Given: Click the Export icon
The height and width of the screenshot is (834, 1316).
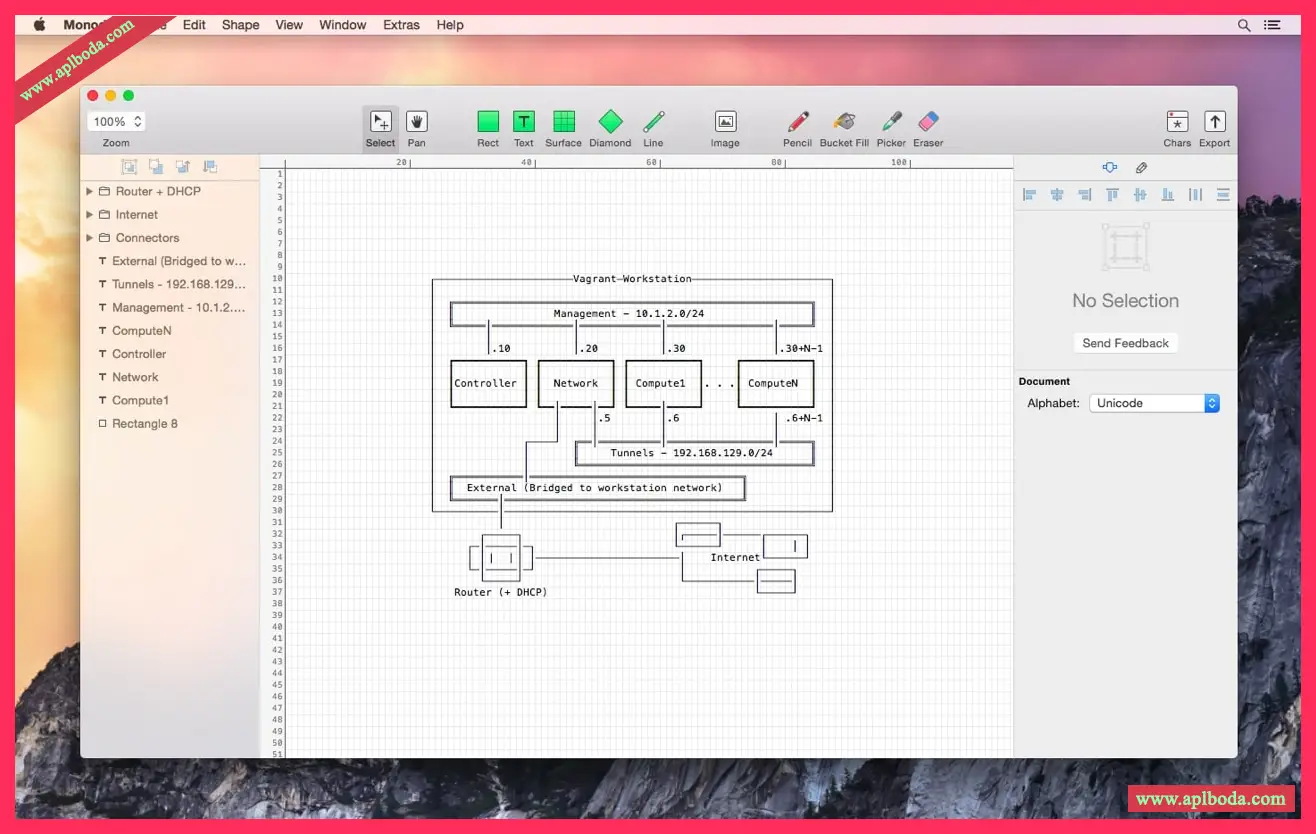Looking at the screenshot, I should coord(1214,123).
